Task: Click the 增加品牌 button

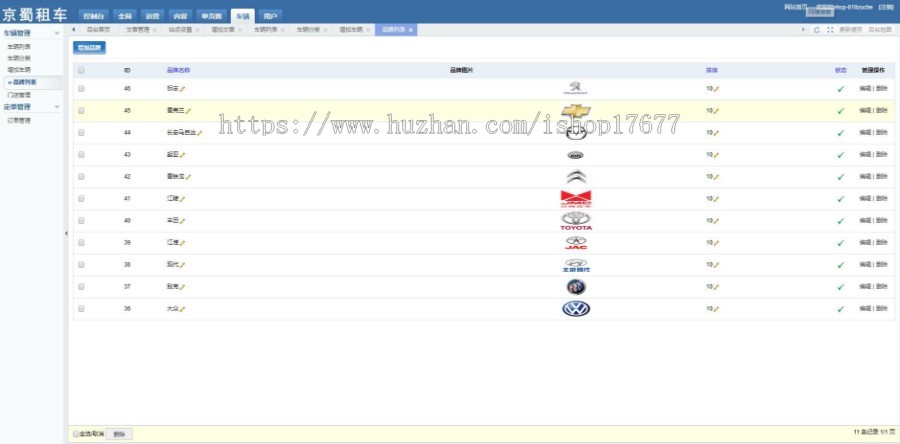Action: pos(89,48)
